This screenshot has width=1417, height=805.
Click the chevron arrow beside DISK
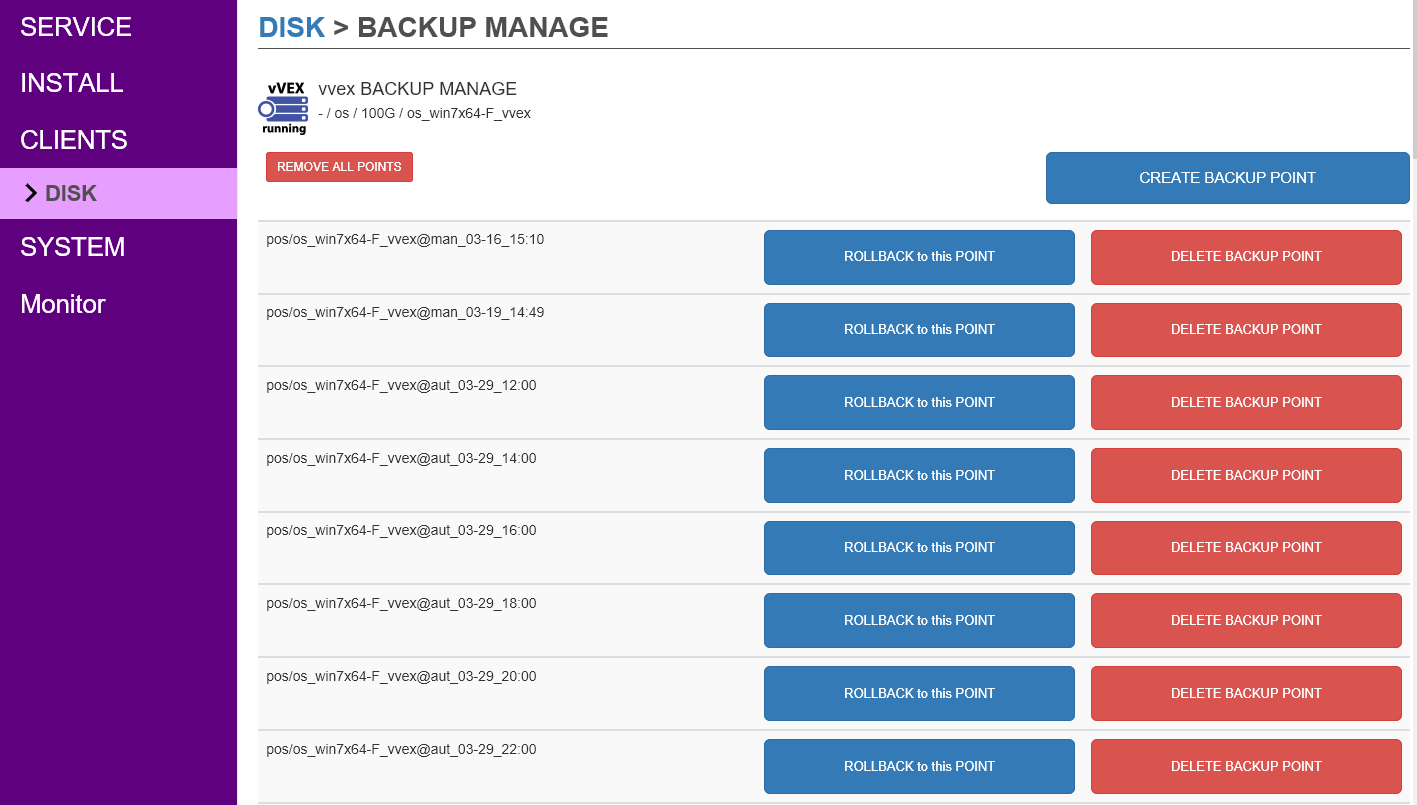(x=30, y=193)
